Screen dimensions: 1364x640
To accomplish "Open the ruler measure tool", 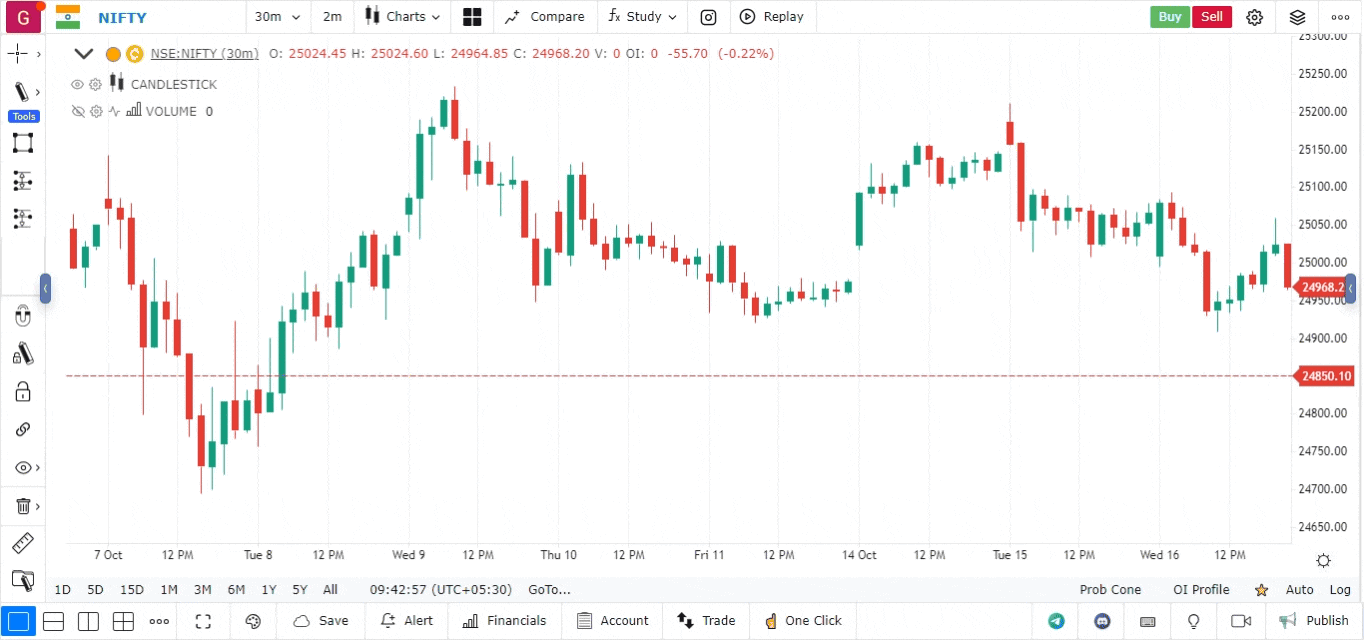I will (22, 544).
